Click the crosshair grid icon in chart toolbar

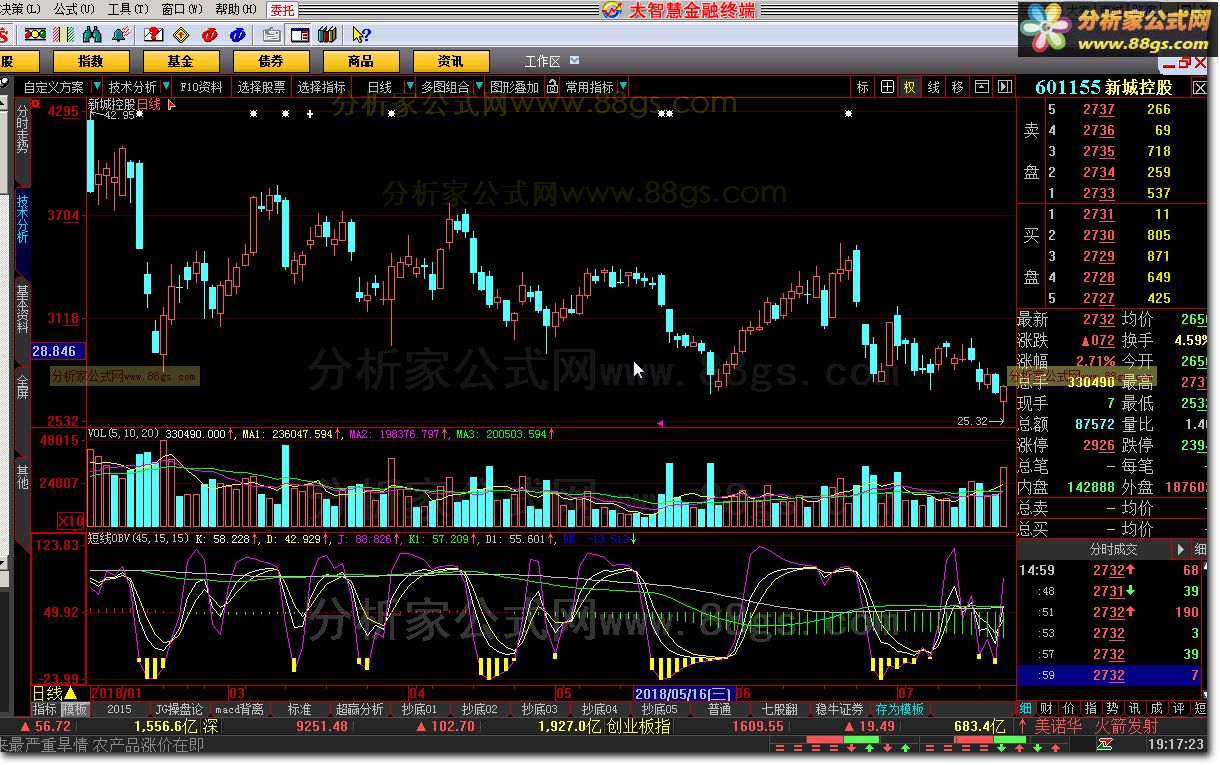pyautogui.click(x=887, y=88)
